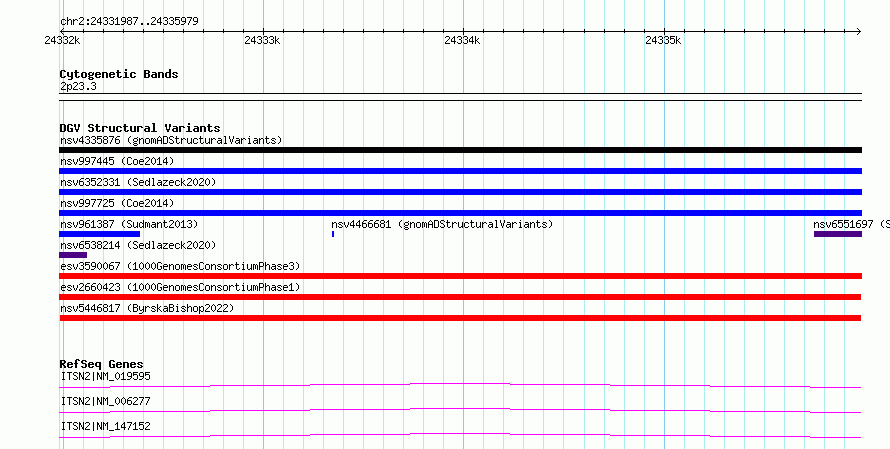Screen dimensions: 890x449
Task: Select the nsv4335876 variant label
Action: pos(171,140)
